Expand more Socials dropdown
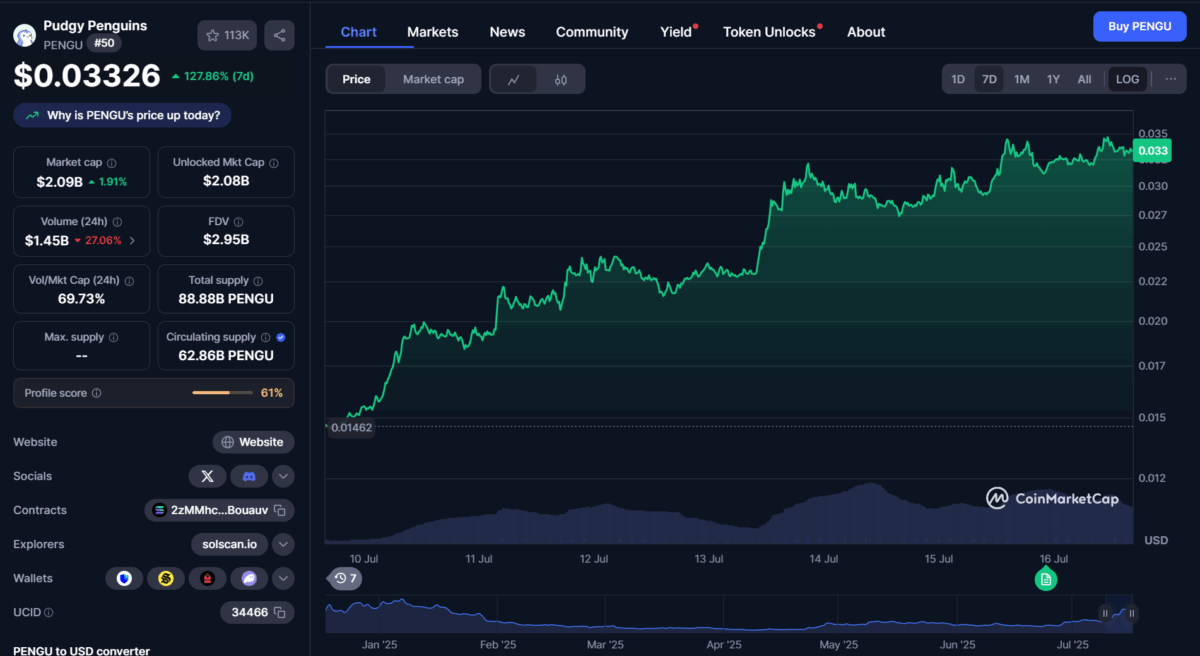Screen dimensions: 1200x656 (x=283, y=476)
